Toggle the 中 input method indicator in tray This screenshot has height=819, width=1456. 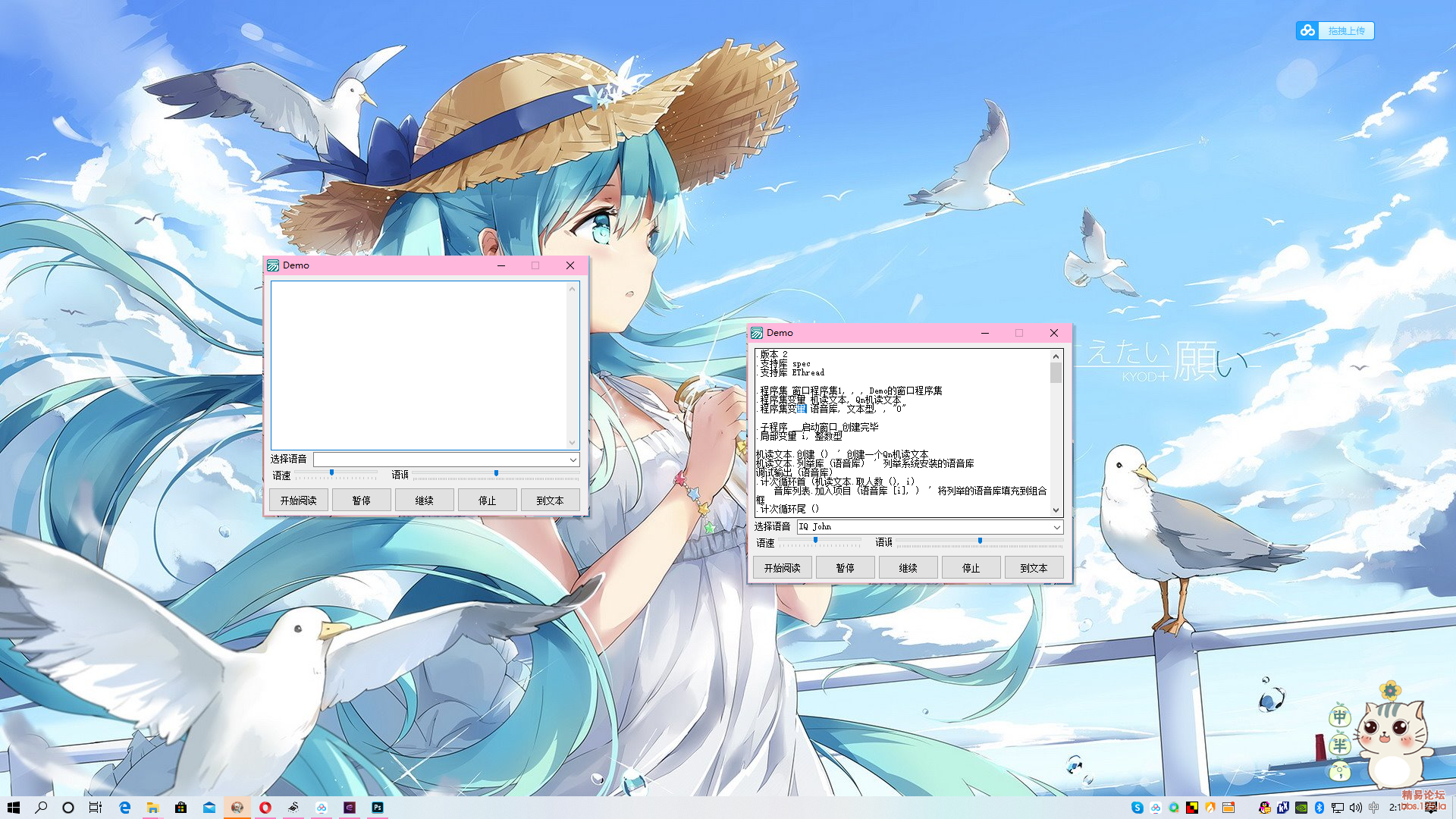pyautogui.click(x=1373, y=808)
